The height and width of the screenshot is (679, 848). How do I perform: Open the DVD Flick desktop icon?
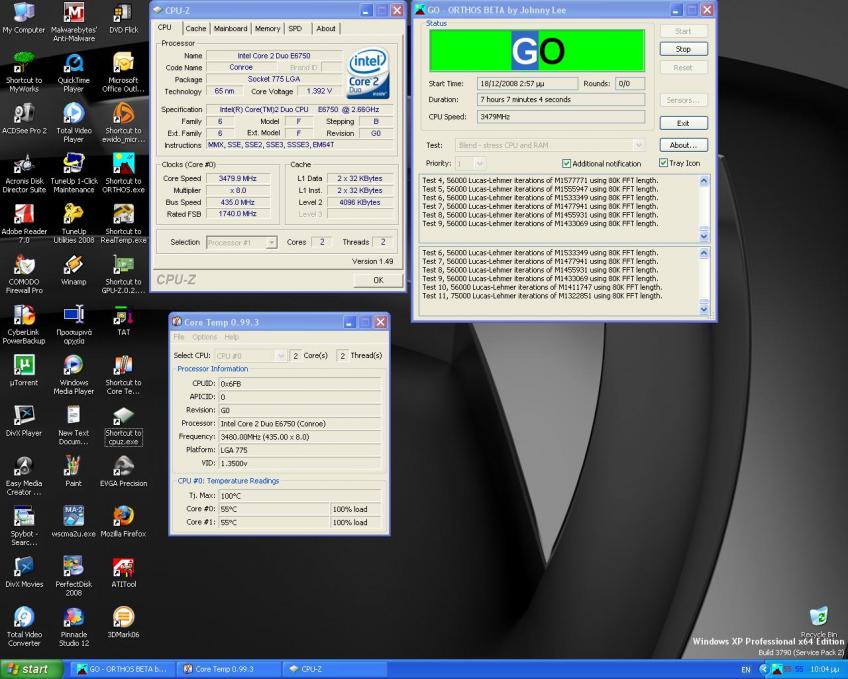[123, 18]
